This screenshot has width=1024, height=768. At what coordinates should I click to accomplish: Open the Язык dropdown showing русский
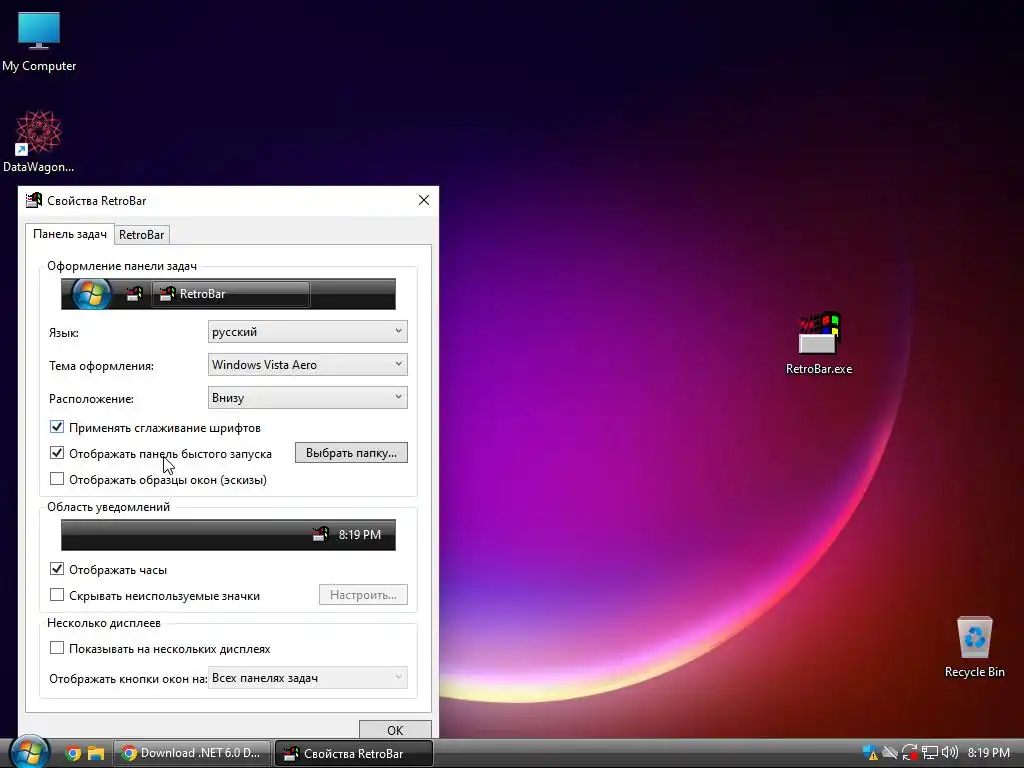click(x=308, y=332)
